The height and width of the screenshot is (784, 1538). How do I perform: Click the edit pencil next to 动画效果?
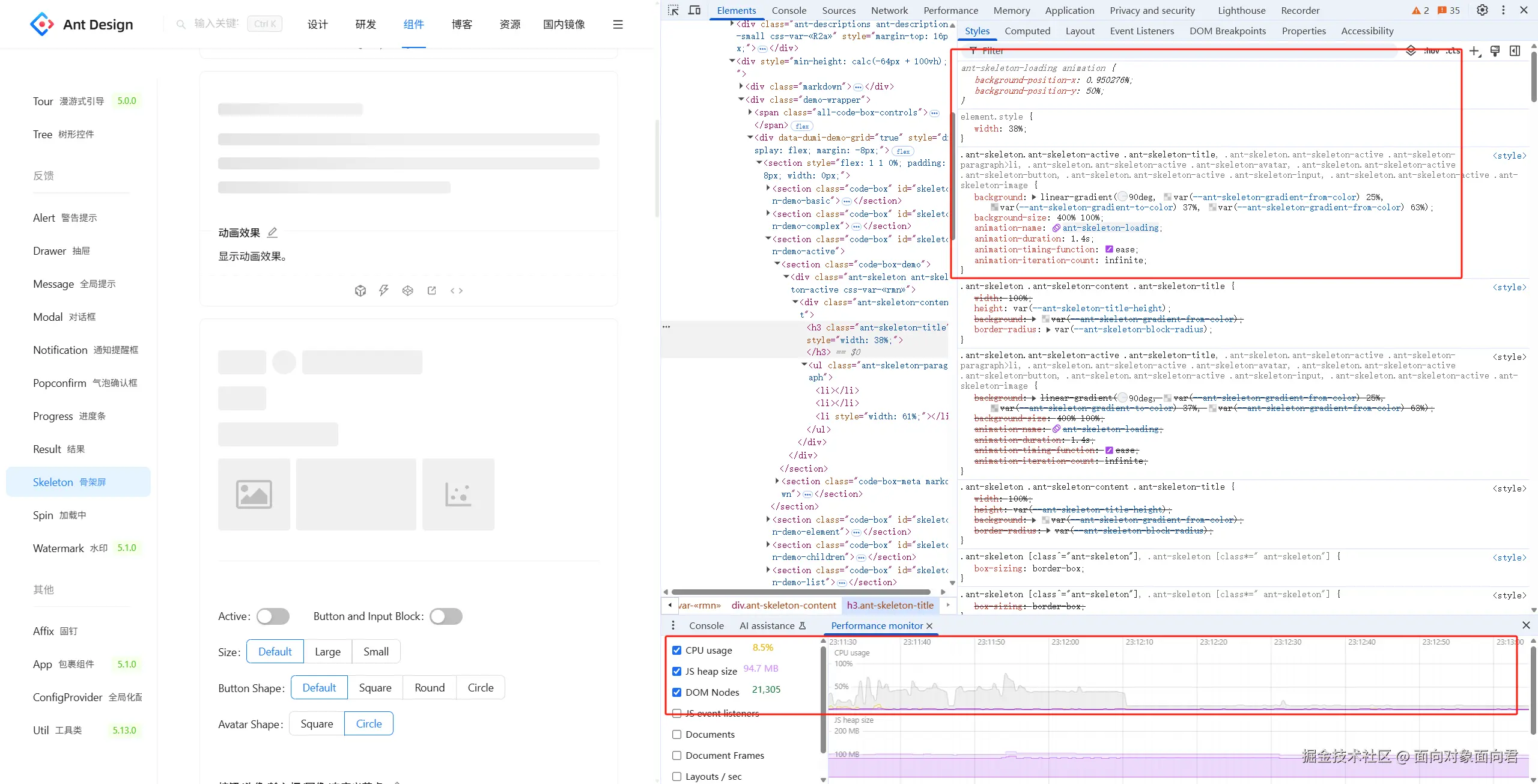coord(272,232)
